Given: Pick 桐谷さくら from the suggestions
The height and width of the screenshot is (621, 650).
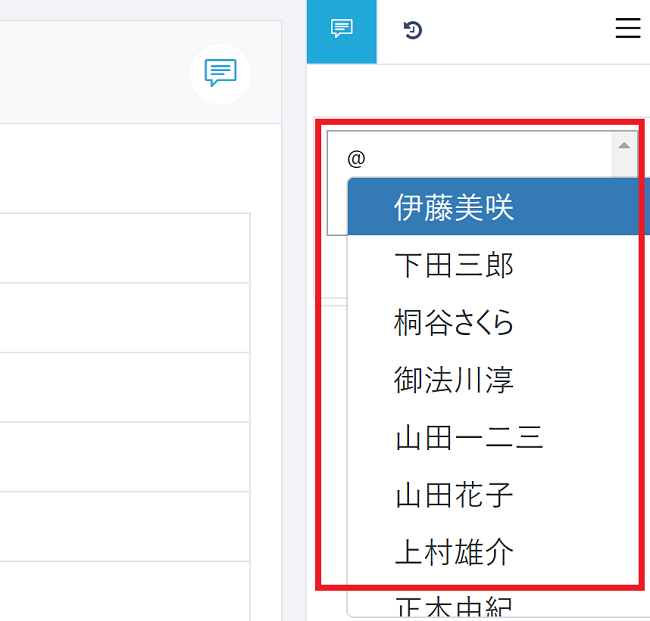Looking at the screenshot, I should 454,323.
